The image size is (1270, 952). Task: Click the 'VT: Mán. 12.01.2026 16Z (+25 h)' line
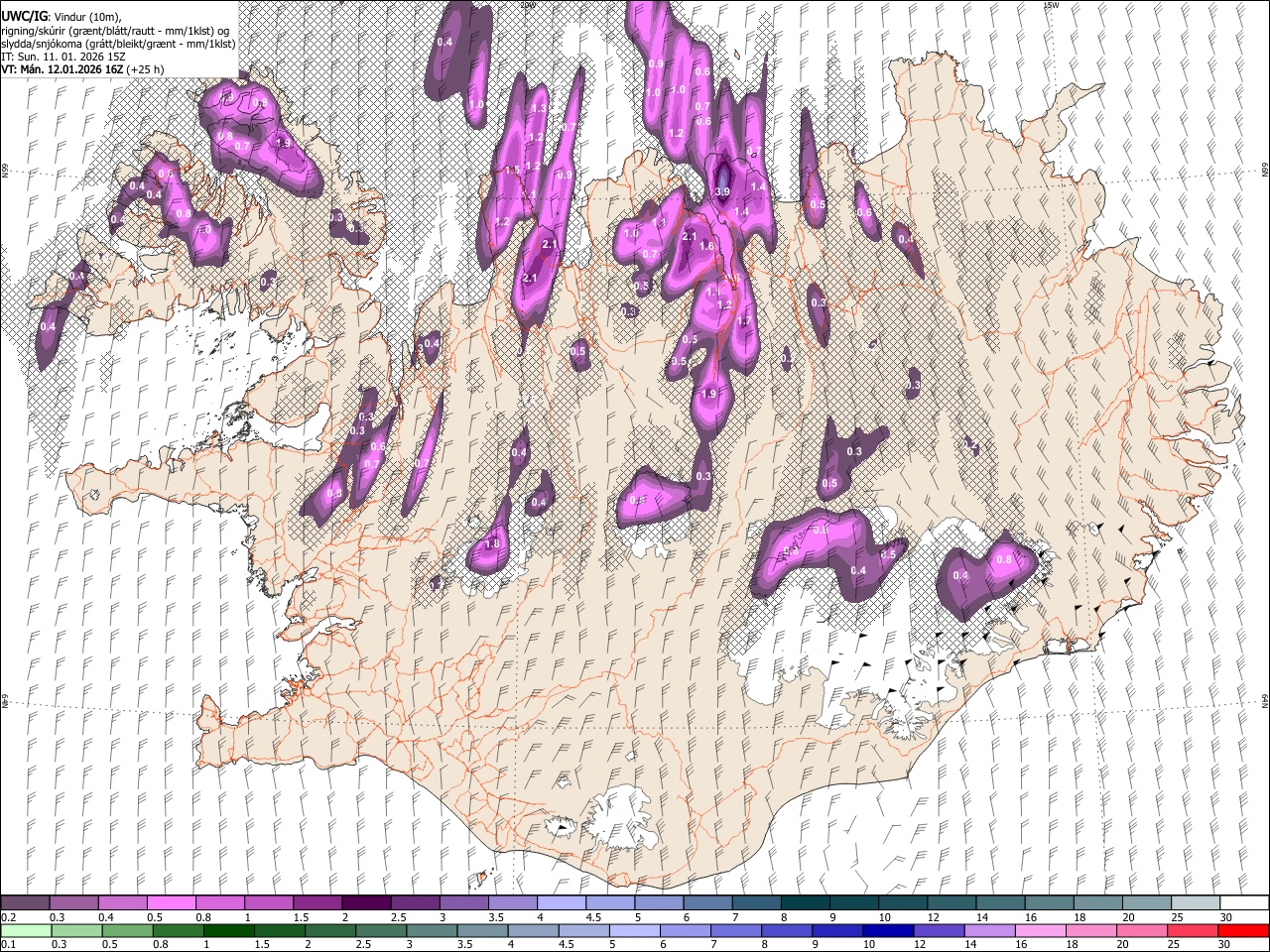82,69
